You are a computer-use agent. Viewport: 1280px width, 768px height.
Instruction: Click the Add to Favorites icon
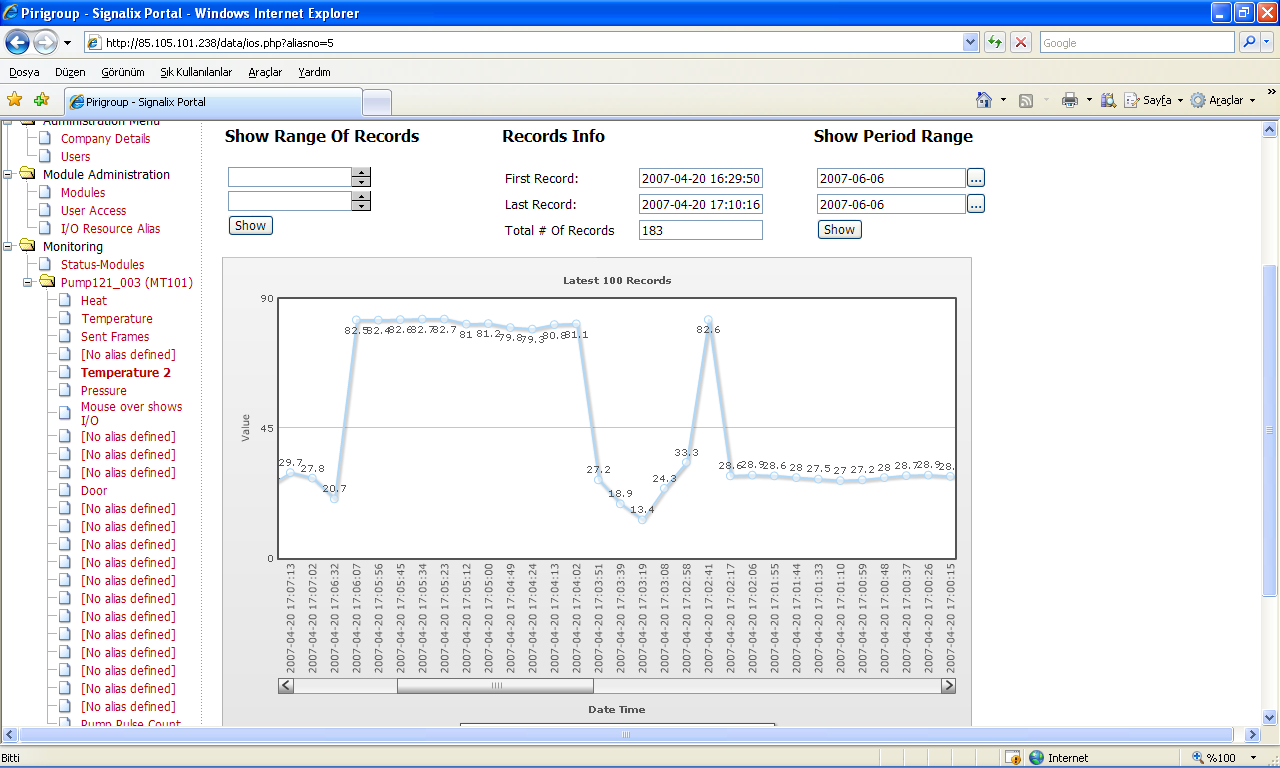pyautogui.click(x=41, y=100)
